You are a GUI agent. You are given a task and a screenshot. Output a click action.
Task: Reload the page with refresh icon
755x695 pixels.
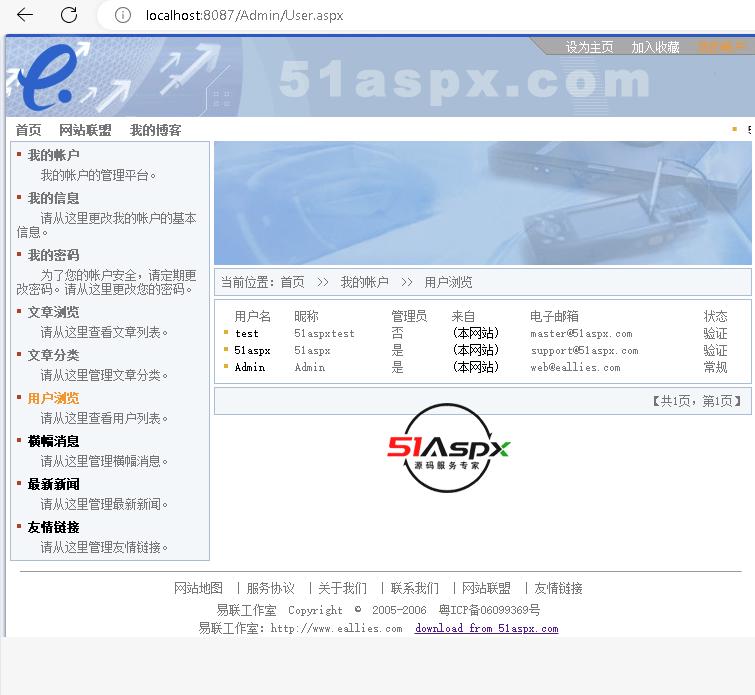click(x=69, y=15)
